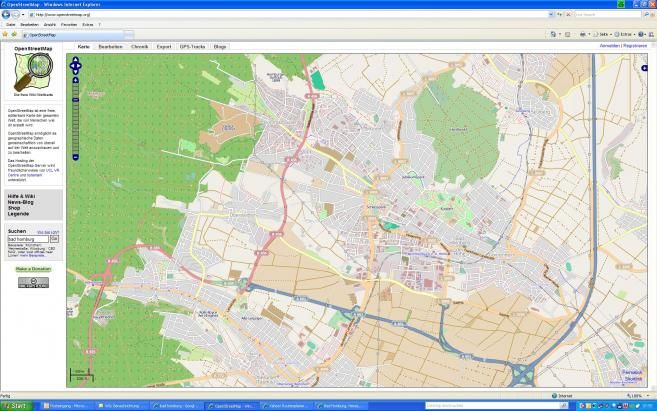Pan the map south with the down arrow
The width and height of the screenshot is (657, 411).
[75, 71]
